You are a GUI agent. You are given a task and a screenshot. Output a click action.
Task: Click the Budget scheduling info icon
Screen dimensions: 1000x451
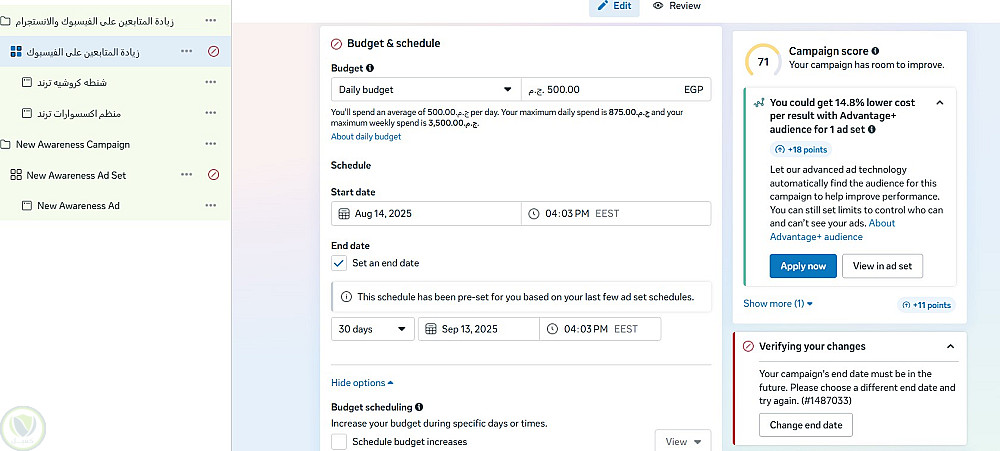click(x=419, y=408)
